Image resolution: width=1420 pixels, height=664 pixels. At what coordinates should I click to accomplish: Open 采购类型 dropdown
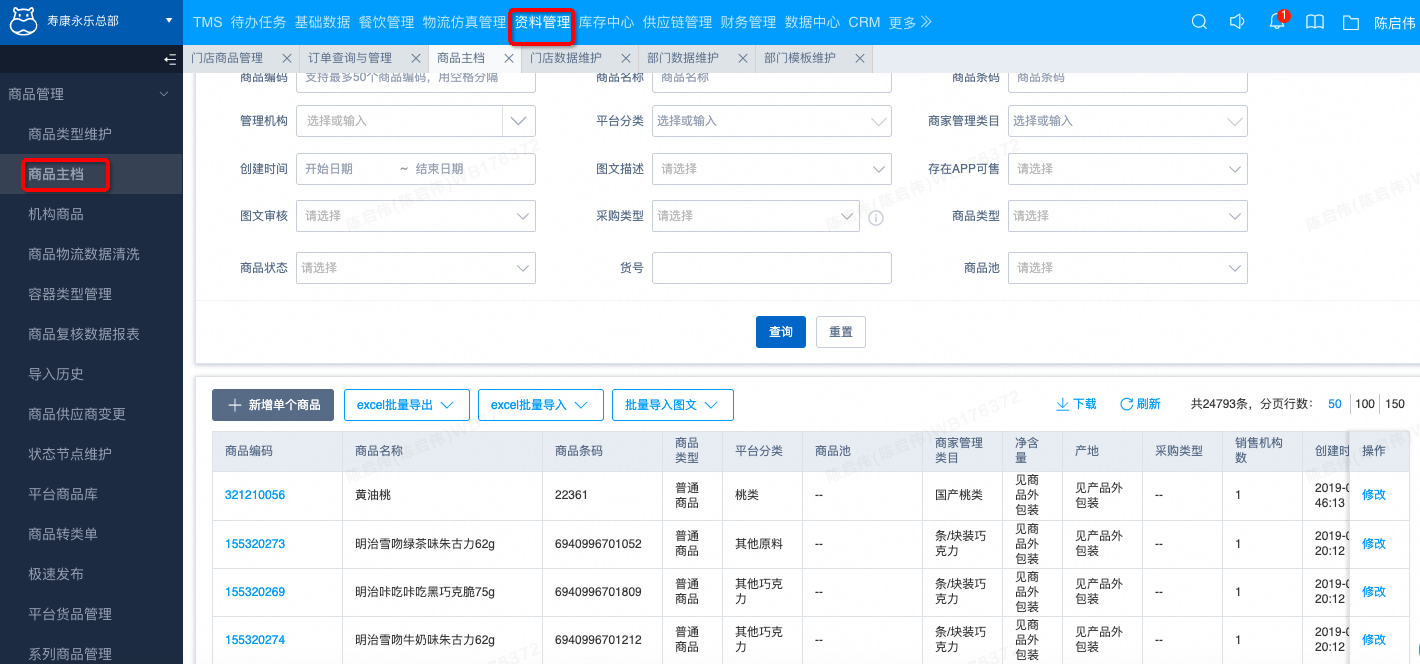coord(756,216)
